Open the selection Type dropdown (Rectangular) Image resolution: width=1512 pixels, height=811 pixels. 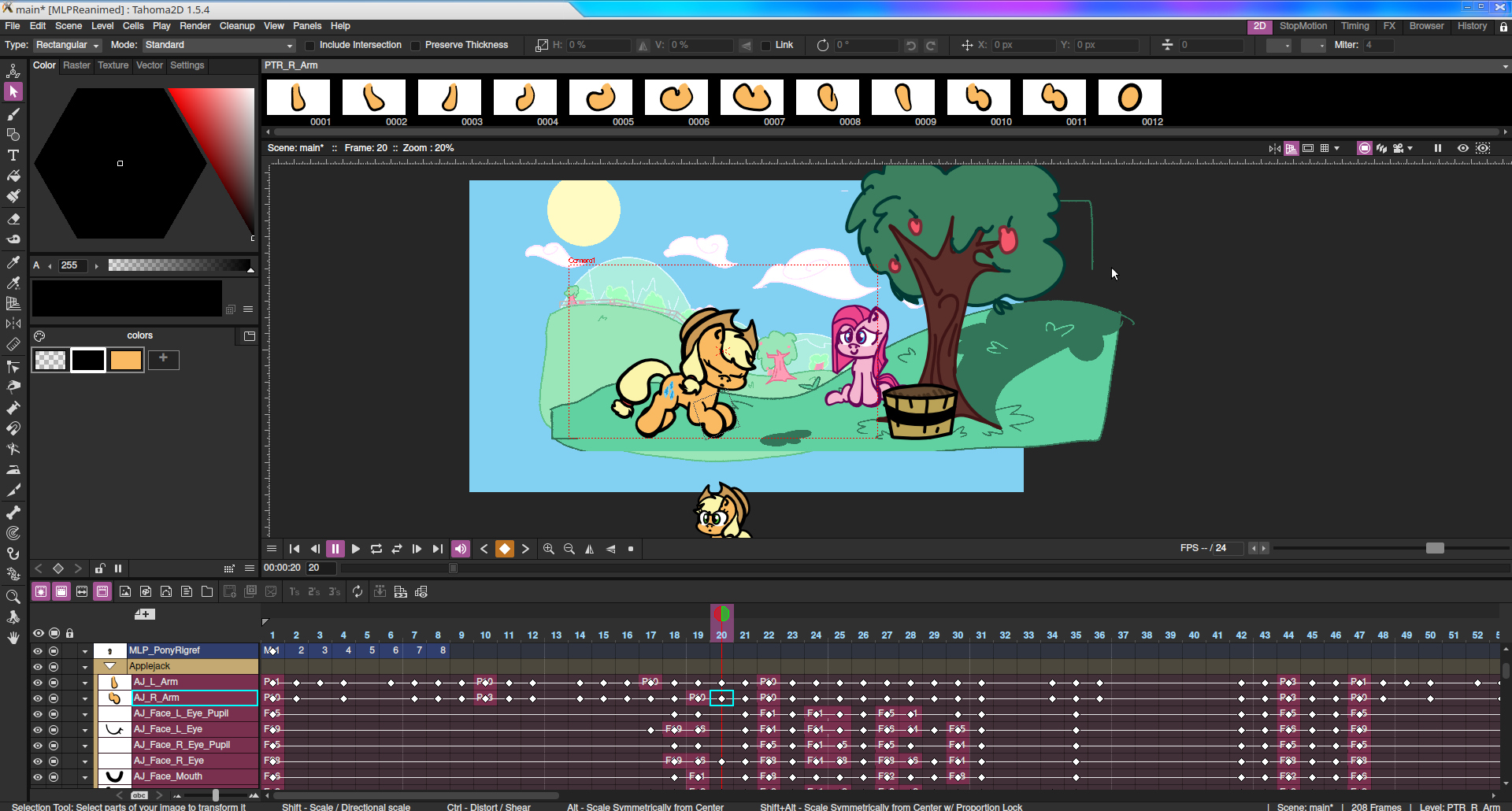pos(68,46)
